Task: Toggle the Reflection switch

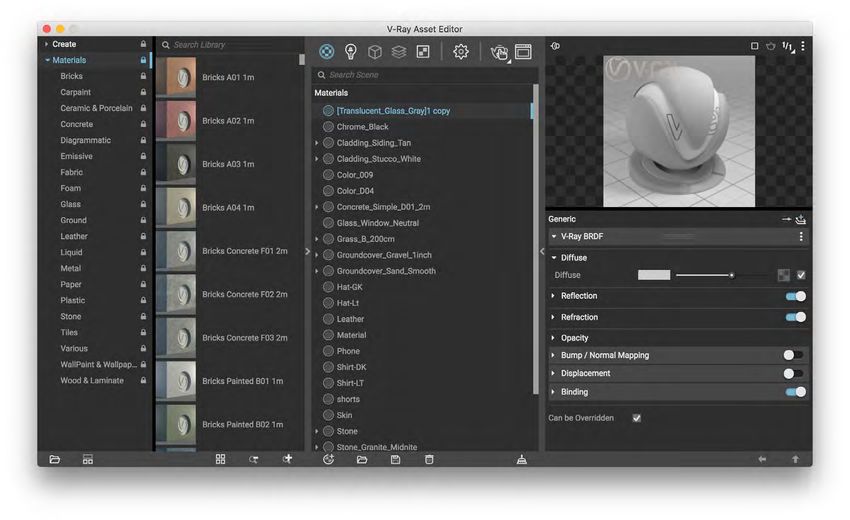Action: pyautogui.click(x=796, y=296)
